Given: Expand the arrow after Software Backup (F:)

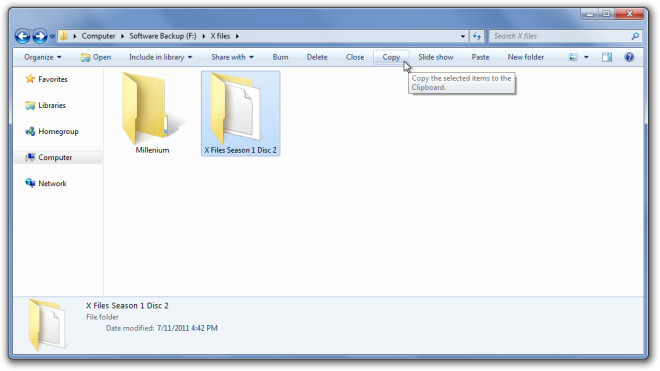Looking at the screenshot, I should [x=203, y=36].
